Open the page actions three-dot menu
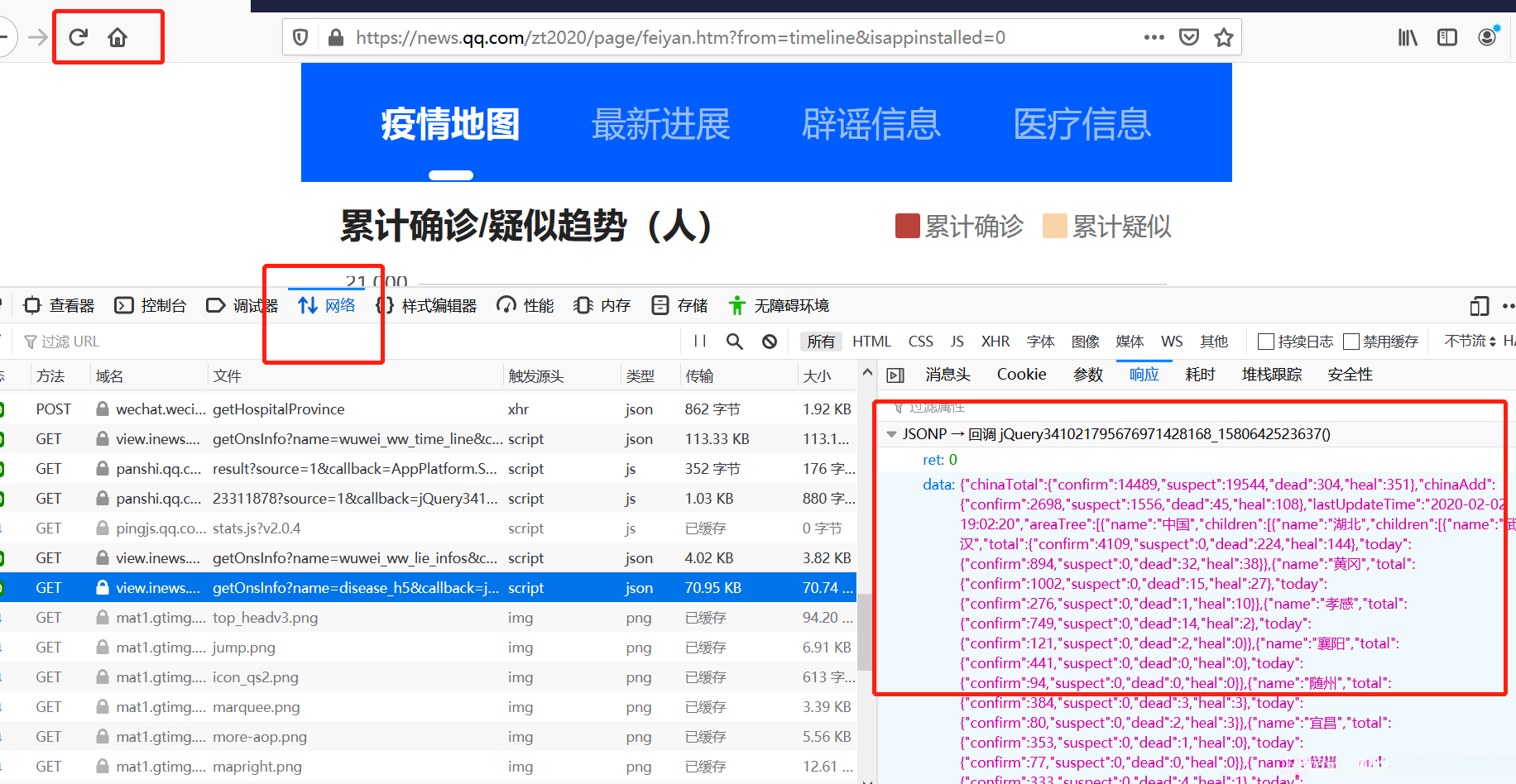Image resolution: width=1516 pixels, height=784 pixels. [1154, 37]
